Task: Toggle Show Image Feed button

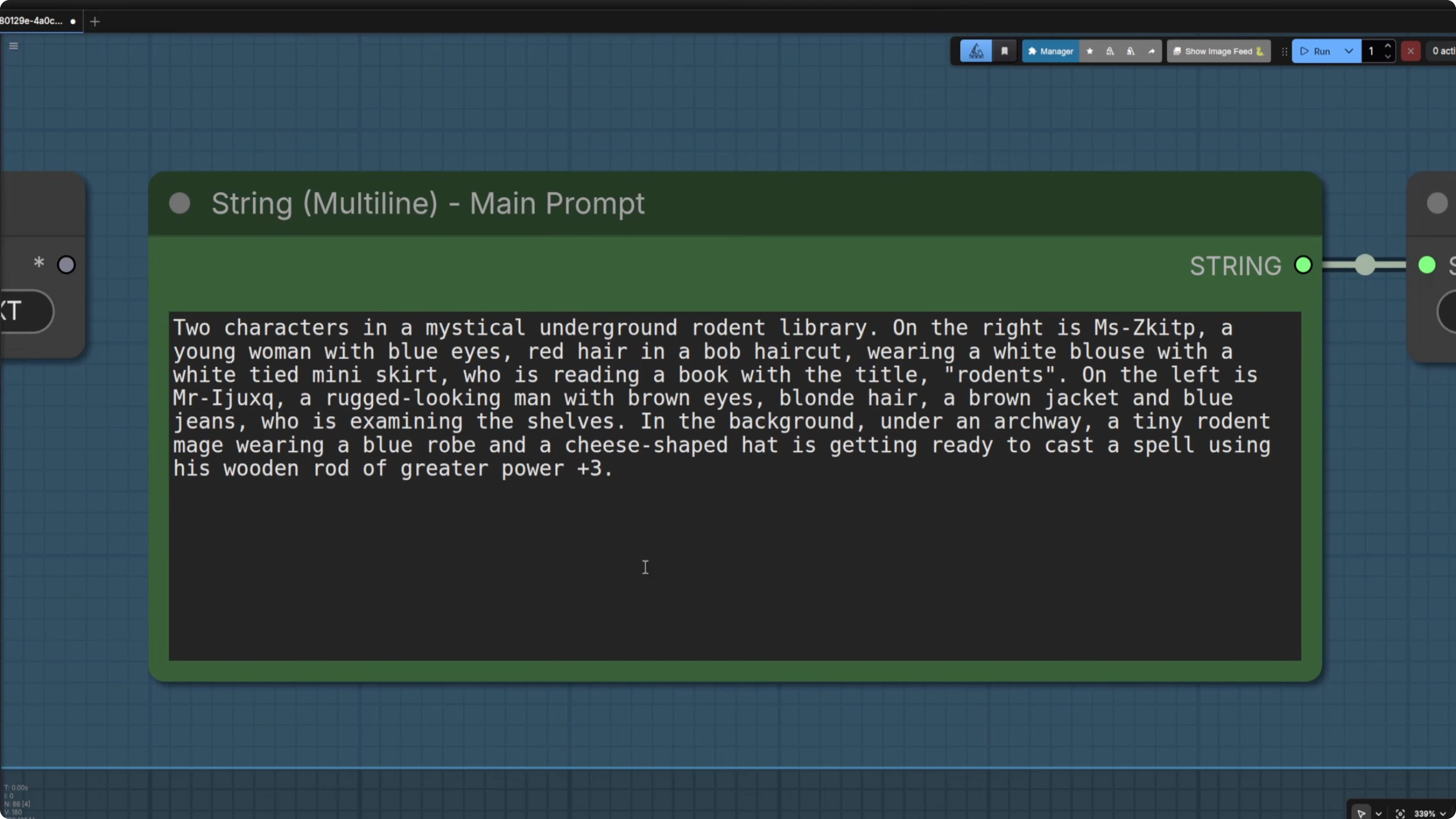Action: coord(1218,51)
